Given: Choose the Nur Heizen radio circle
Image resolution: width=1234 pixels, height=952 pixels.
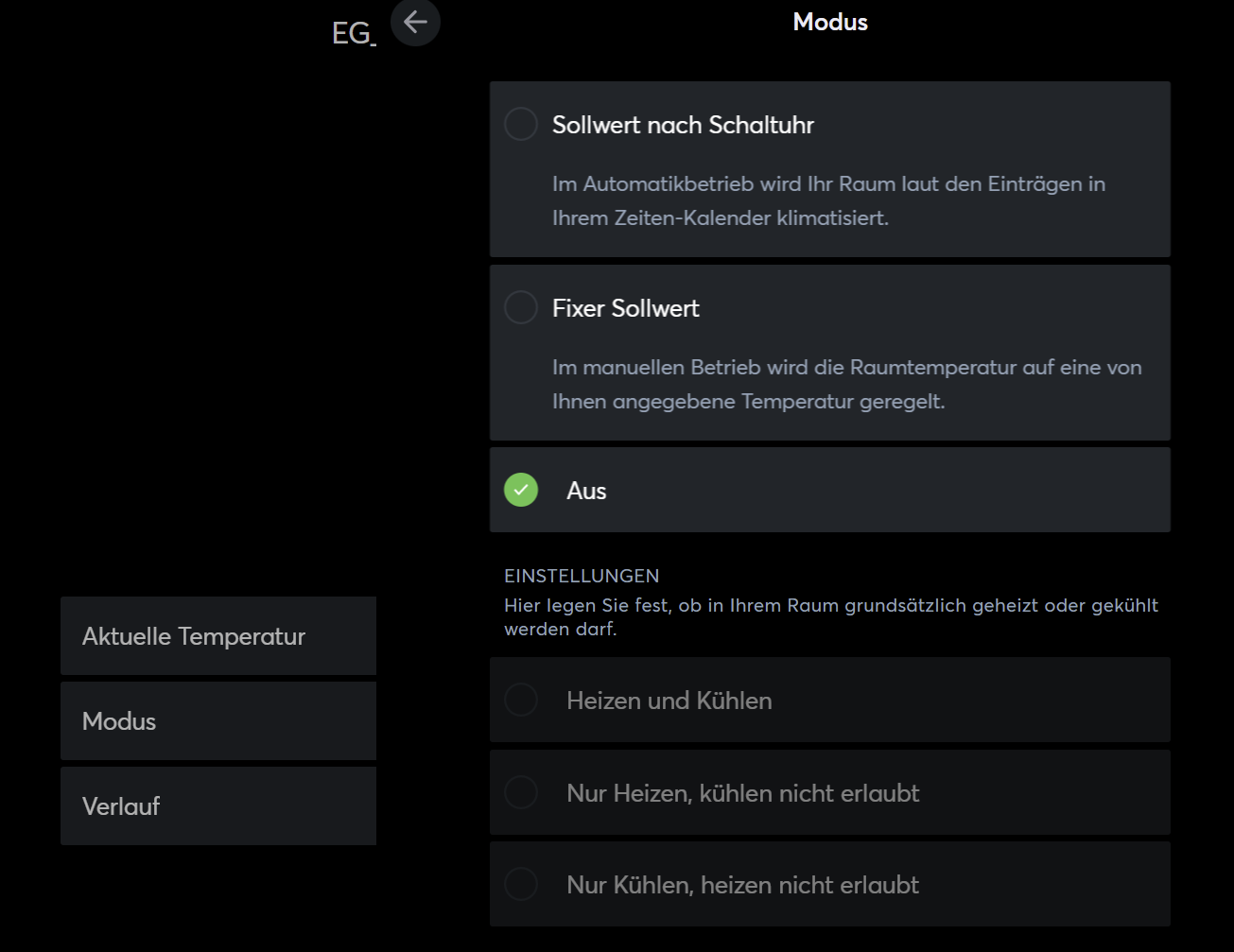Looking at the screenshot, I should [521, 792].
